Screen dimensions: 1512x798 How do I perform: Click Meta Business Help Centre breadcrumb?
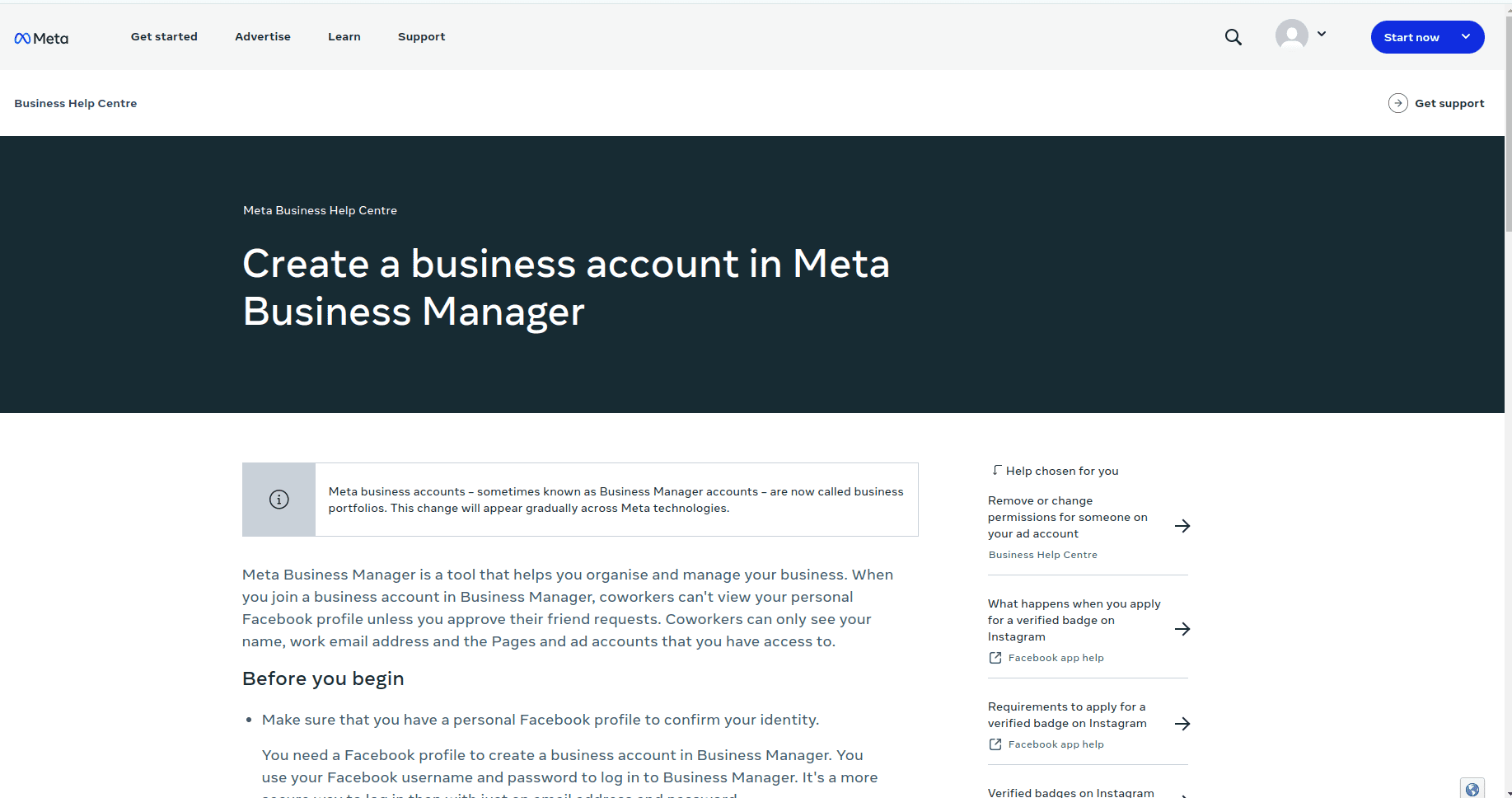point(320,210)
